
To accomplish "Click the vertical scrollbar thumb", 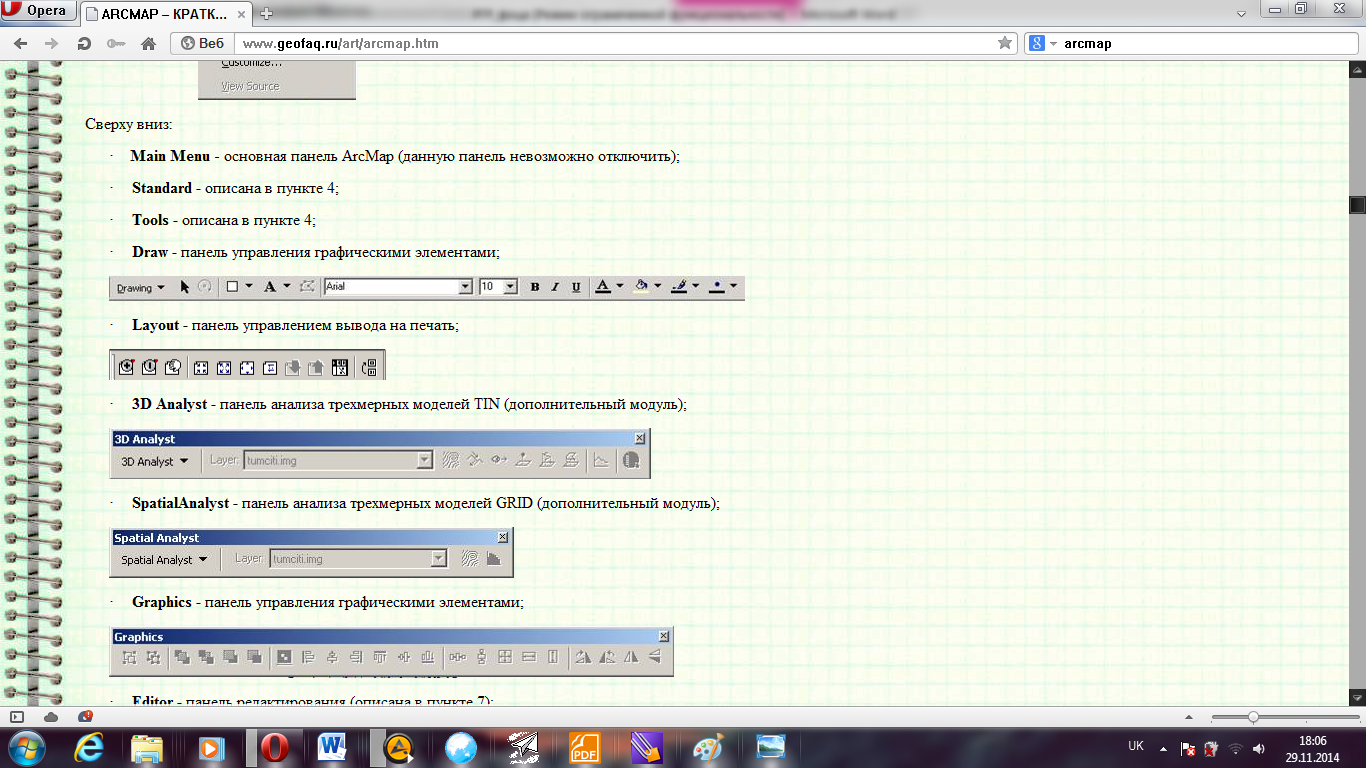I will (x=1357, y=204).
